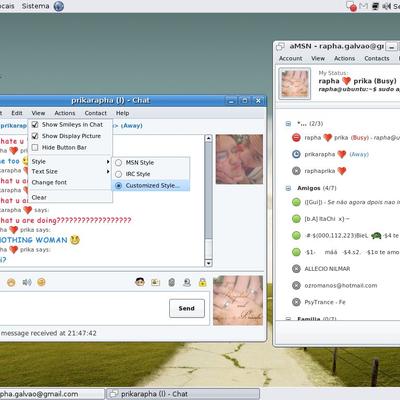Click the Away clock icon beside prikarapha
The width and height of the screenshot is (400, 400).
coord(296,154)
